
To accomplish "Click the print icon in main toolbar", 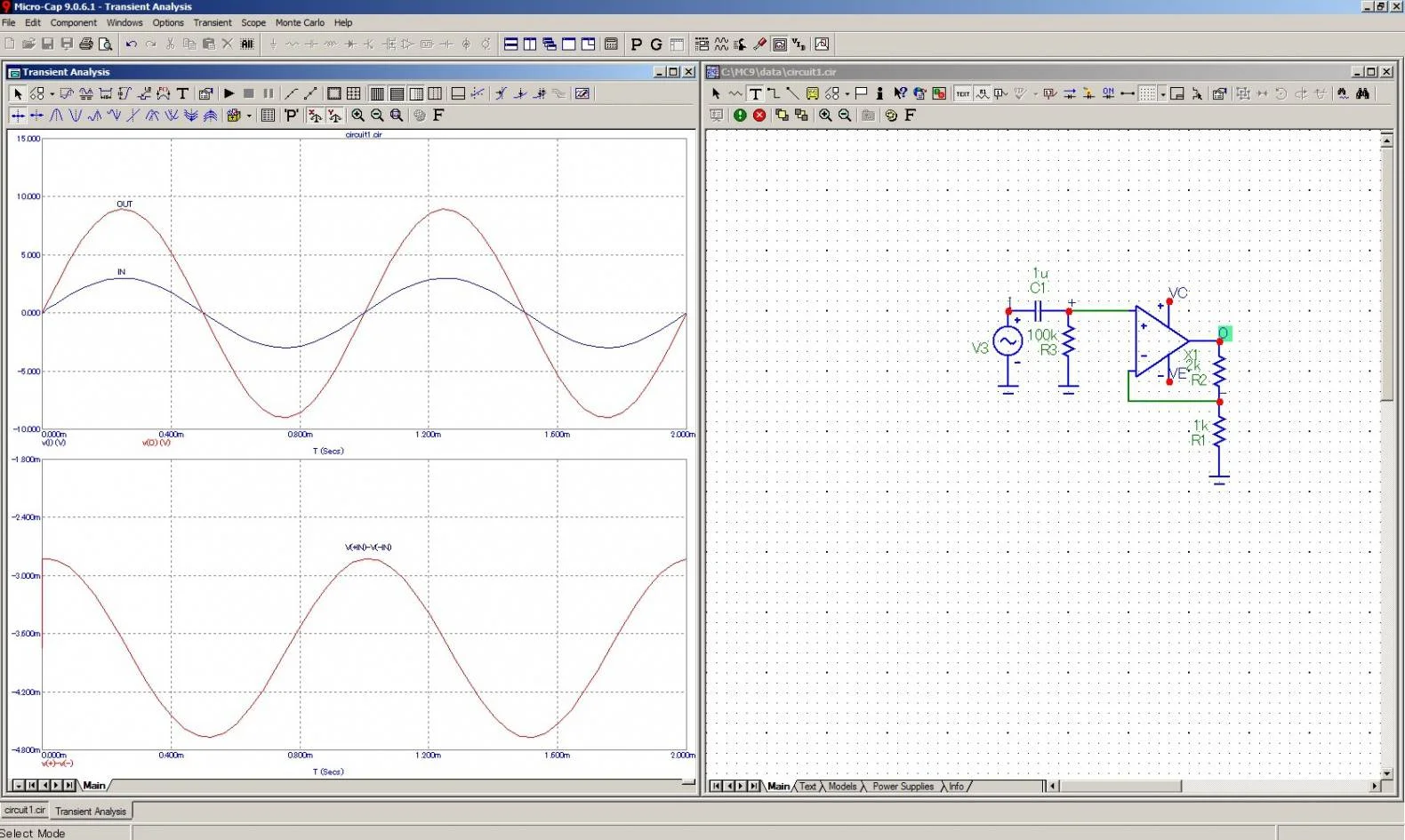I will tap(86, 44).
